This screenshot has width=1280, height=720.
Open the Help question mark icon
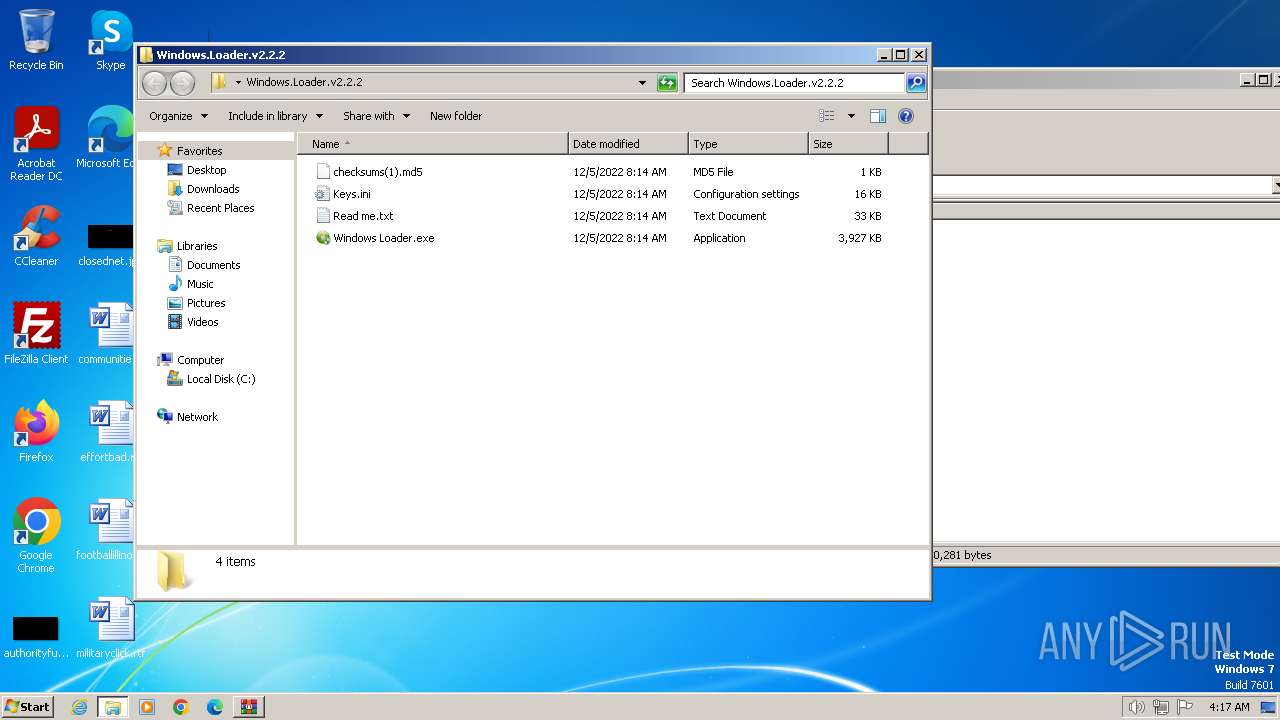[906, 116]
